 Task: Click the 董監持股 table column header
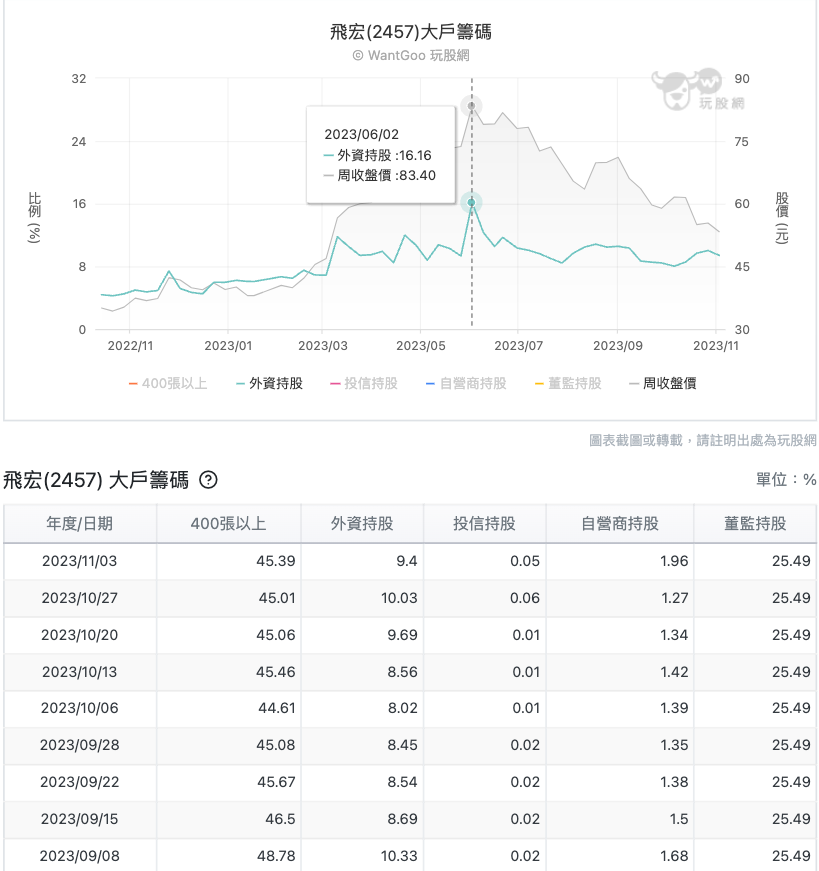pos(755,523)
